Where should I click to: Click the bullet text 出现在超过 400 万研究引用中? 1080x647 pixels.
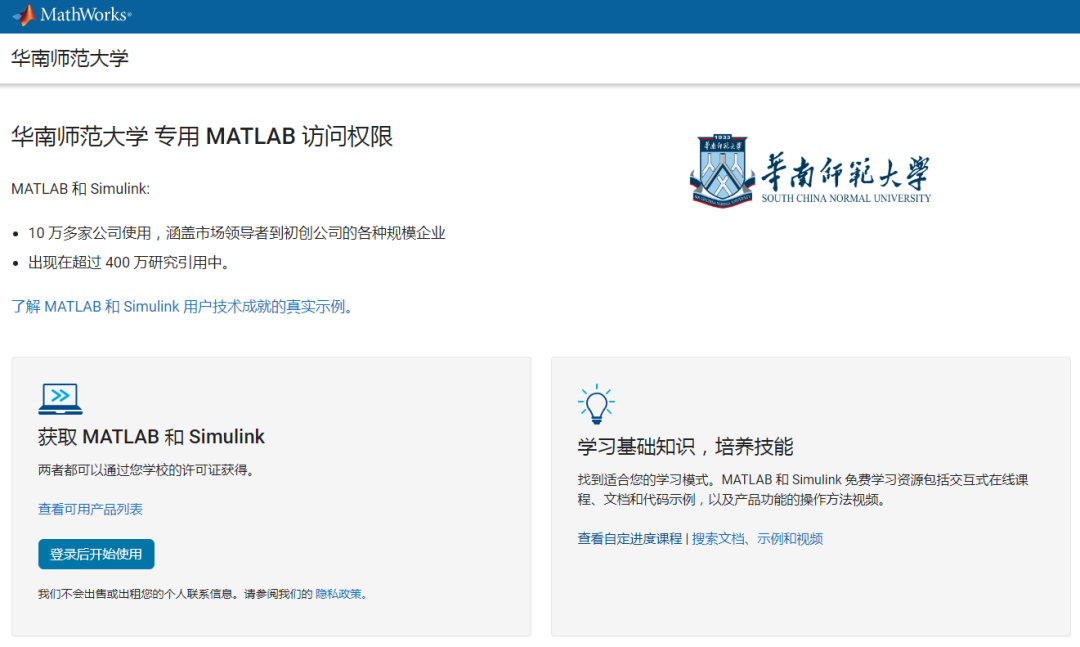tap(129, 263)
